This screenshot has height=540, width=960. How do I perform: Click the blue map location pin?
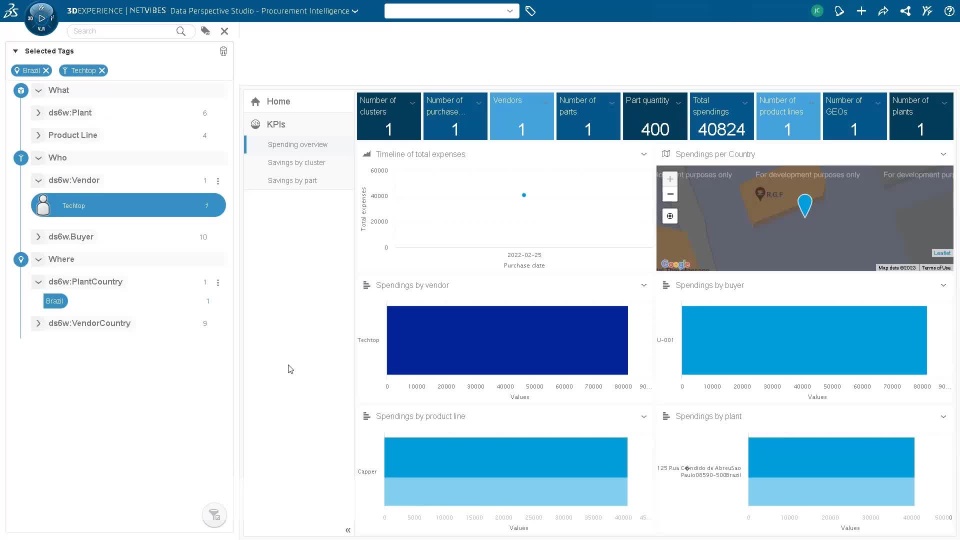[804, 205]
